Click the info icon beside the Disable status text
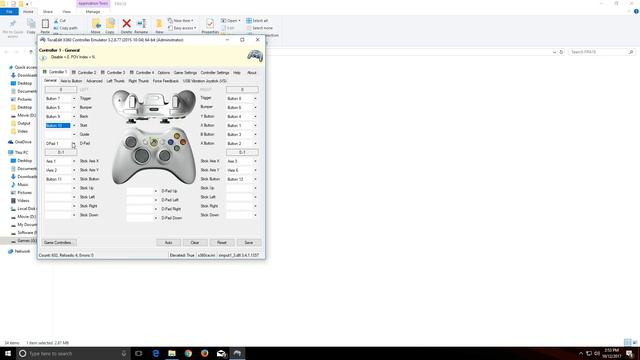This screenshot has width=640, height=360. click(x=44, y=58)
